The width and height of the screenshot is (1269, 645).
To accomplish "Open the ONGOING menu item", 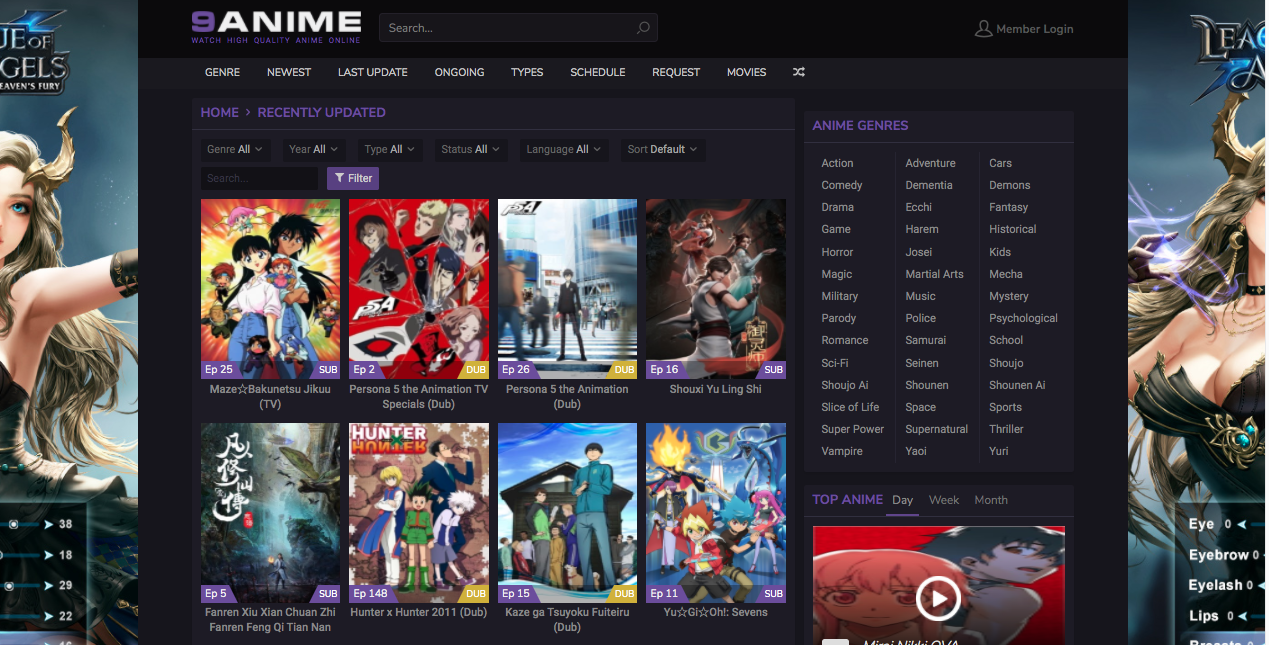I will pyautogui.click(x=459, y=72).
